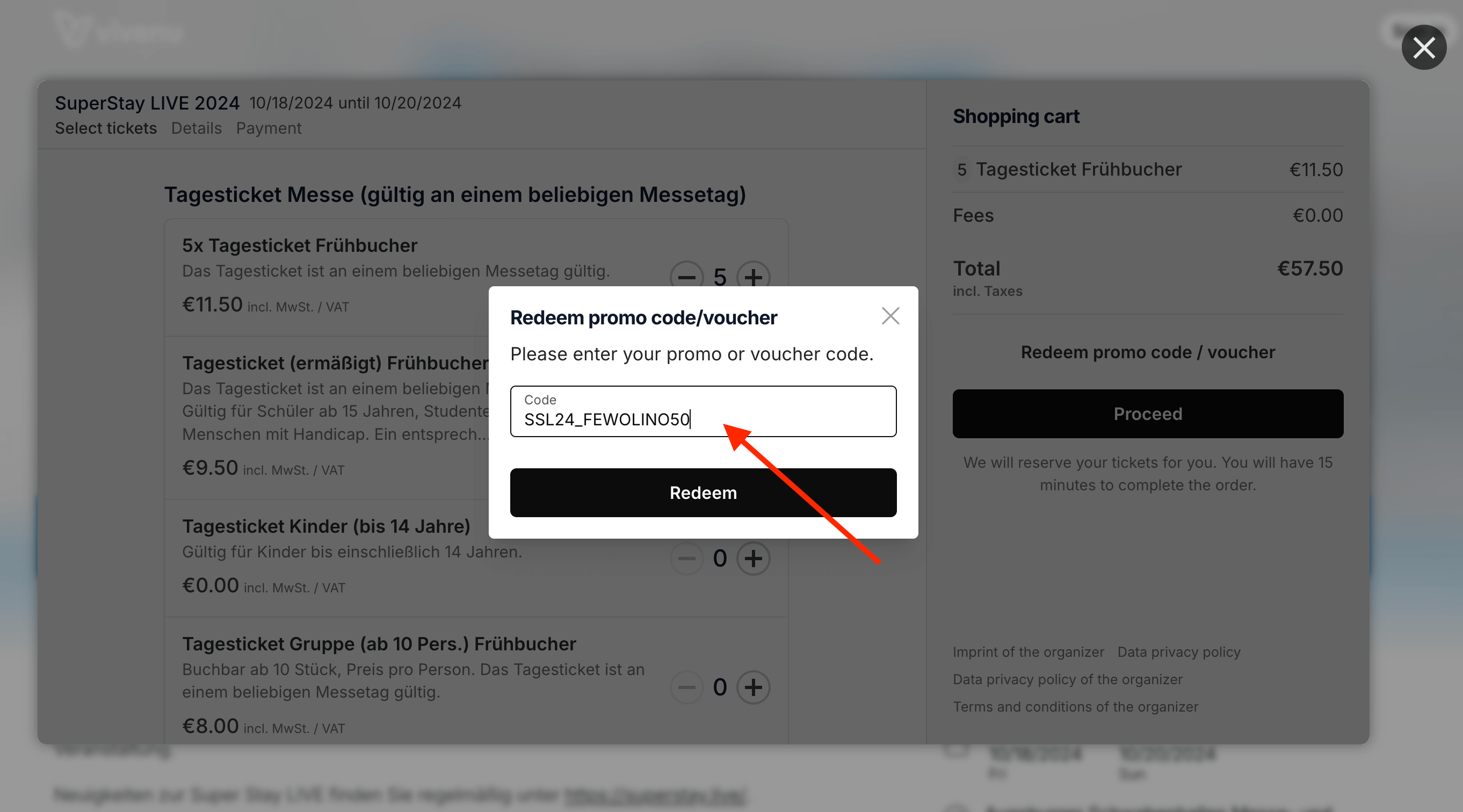Click Redeem promo code / voucher button
Viewport: 1463px width, 812px height.
(1147, 351)
